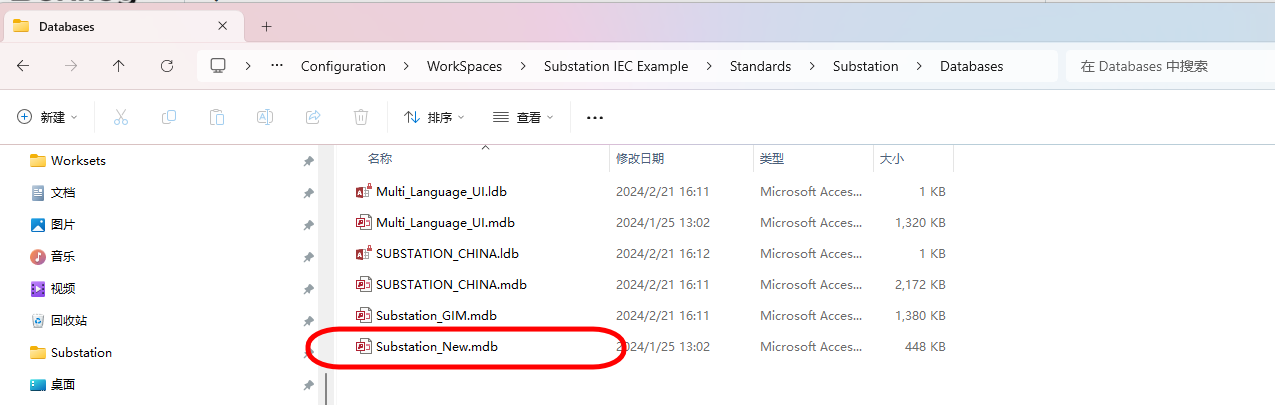This screenshot has height=405, width=1275.
Task: Expand chevron after Configuration breadcrumb
Action: pos(406,66)
